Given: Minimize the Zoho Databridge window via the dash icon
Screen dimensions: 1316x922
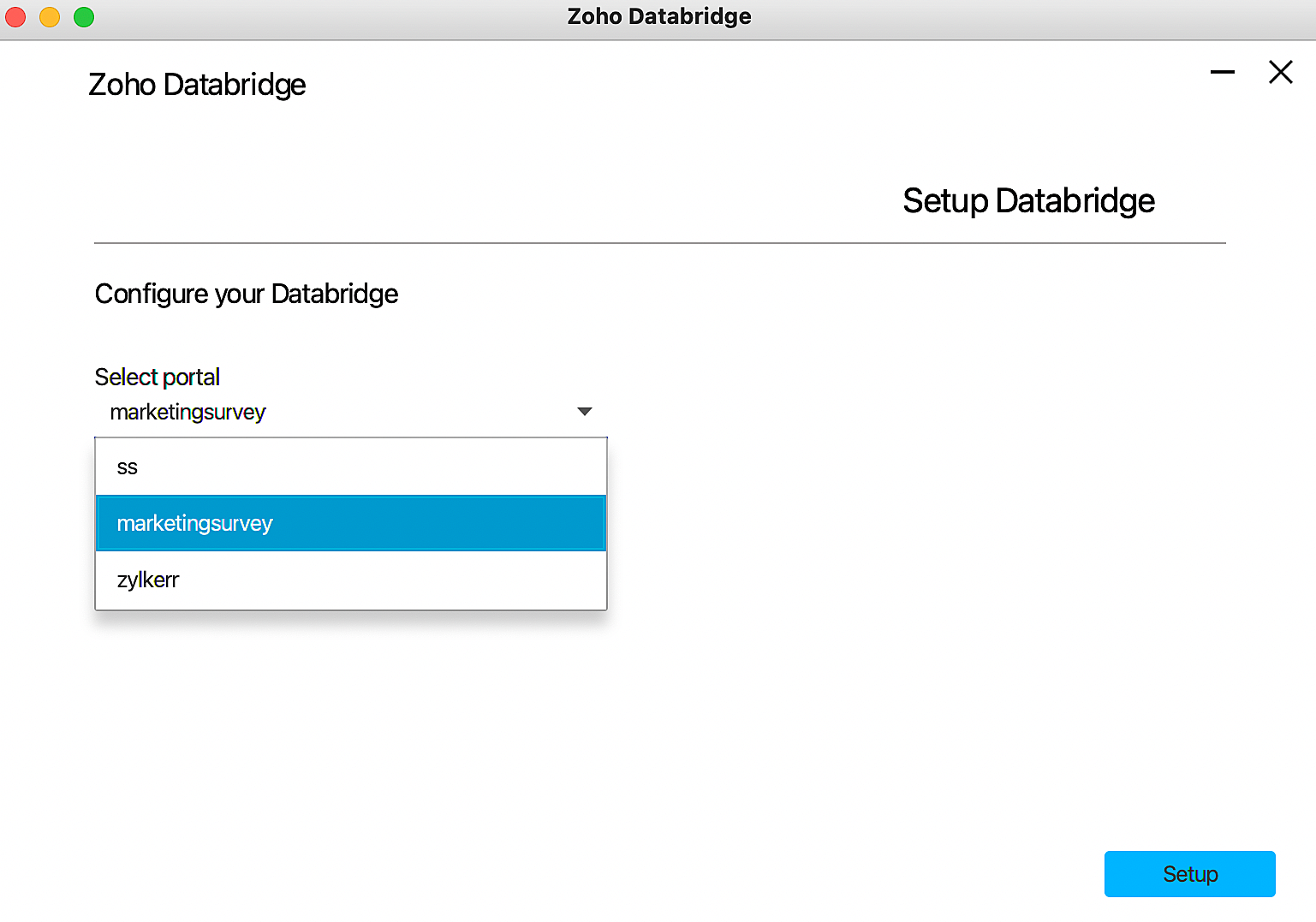Looking at the screenshot, I should tap(1222, 72).
